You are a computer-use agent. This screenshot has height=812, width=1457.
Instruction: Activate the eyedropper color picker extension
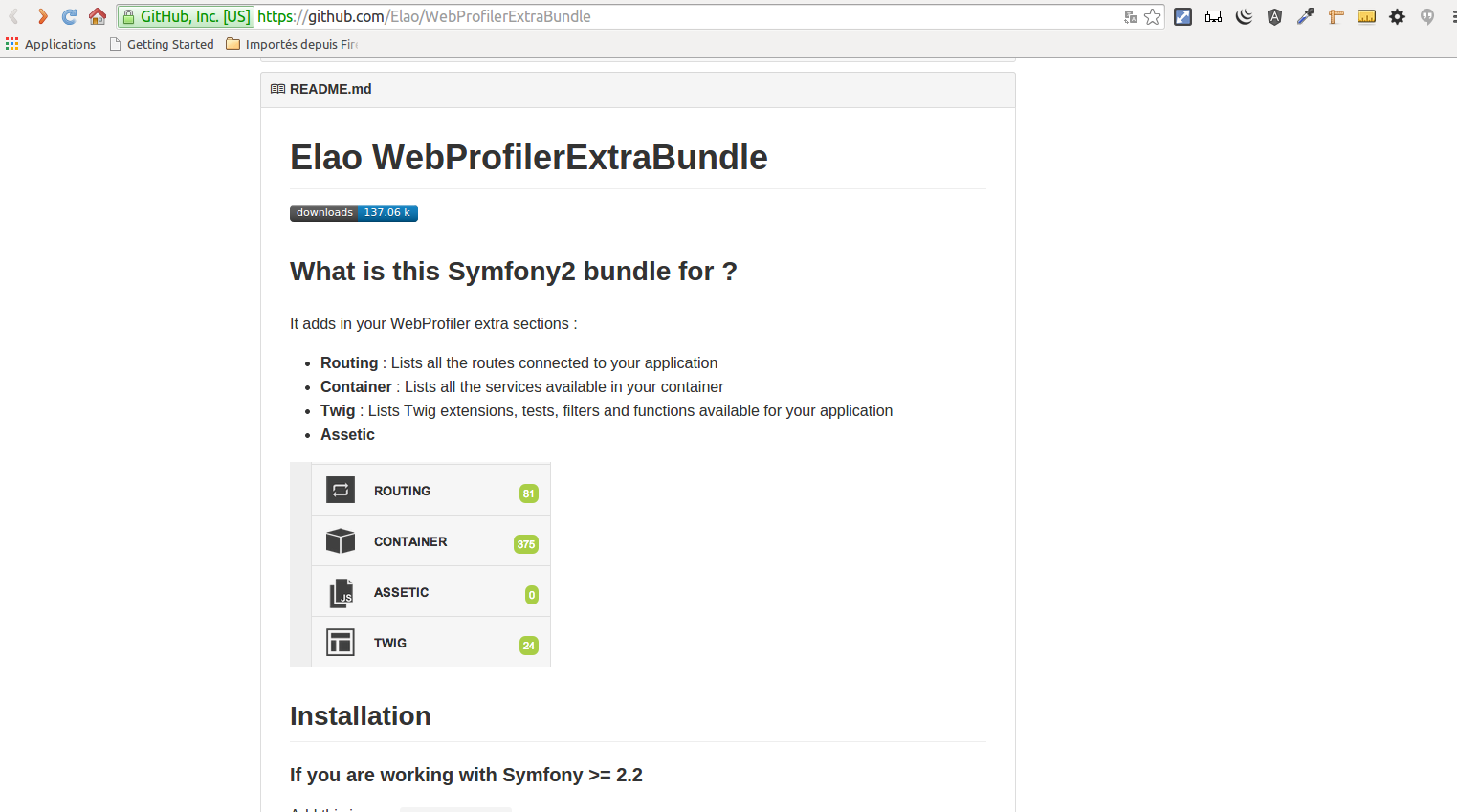point(1306,16)
